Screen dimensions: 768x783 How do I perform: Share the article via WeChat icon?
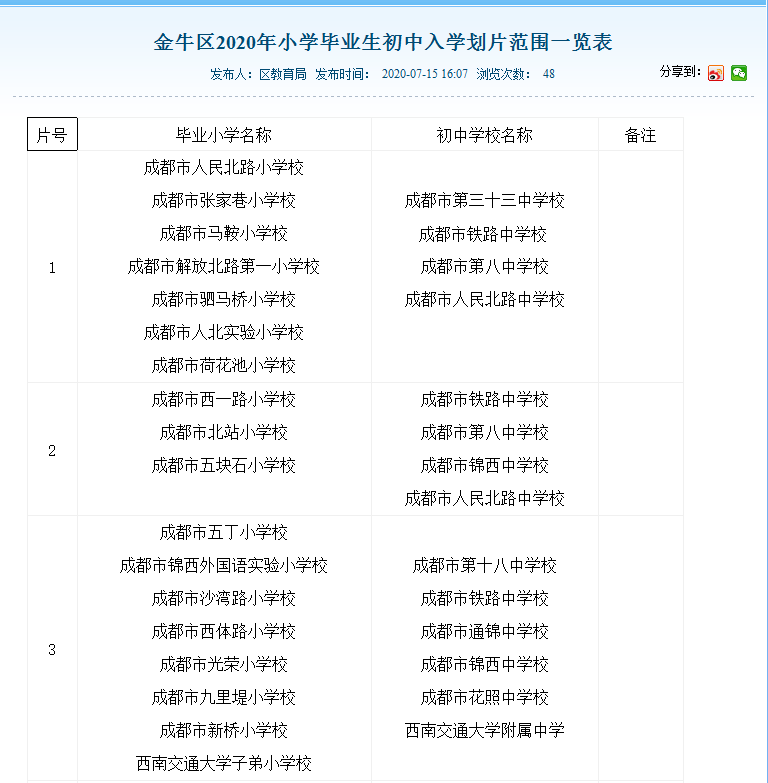(739, 73)
